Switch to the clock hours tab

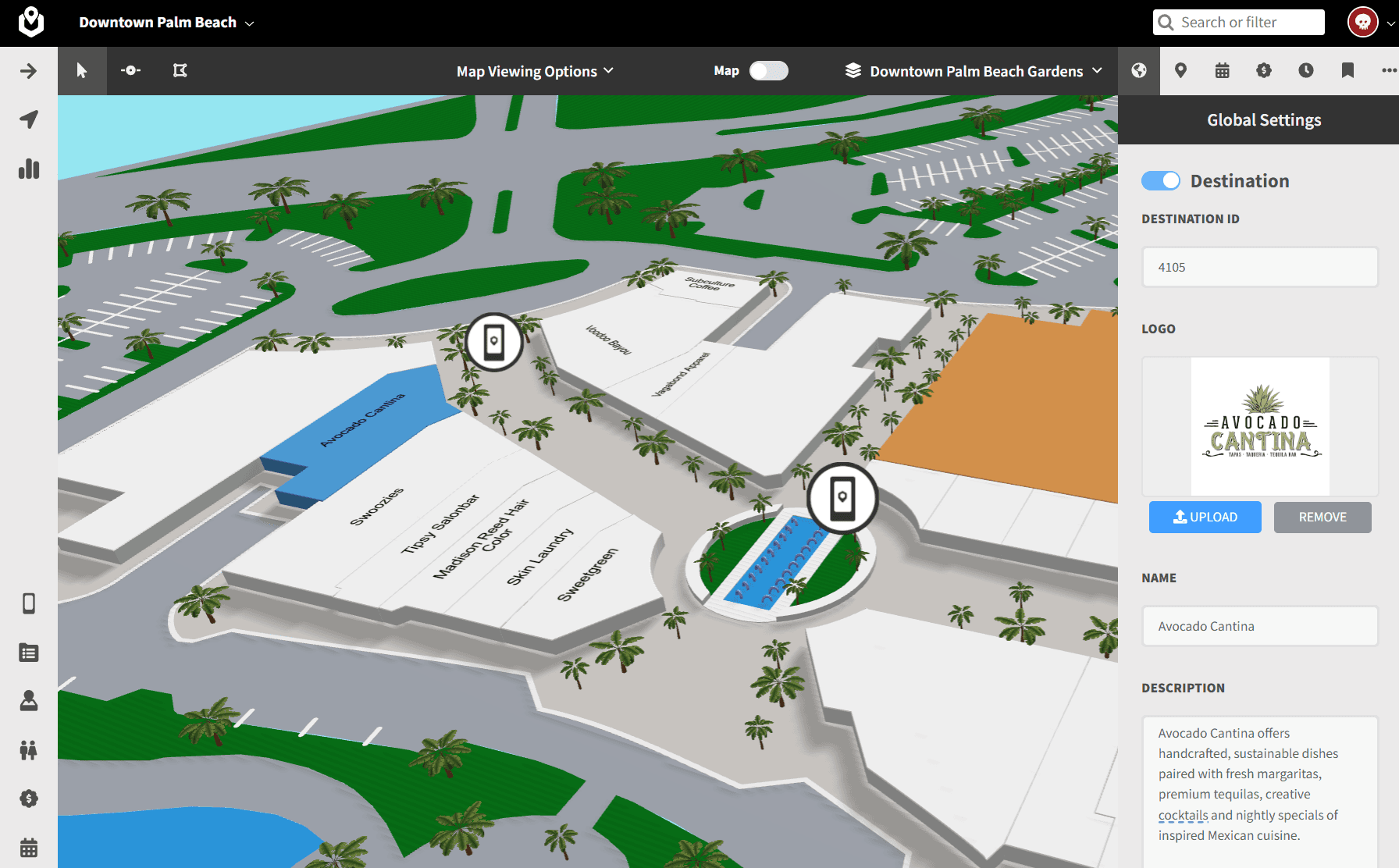pyautogui.click(x=1305, y=71)
